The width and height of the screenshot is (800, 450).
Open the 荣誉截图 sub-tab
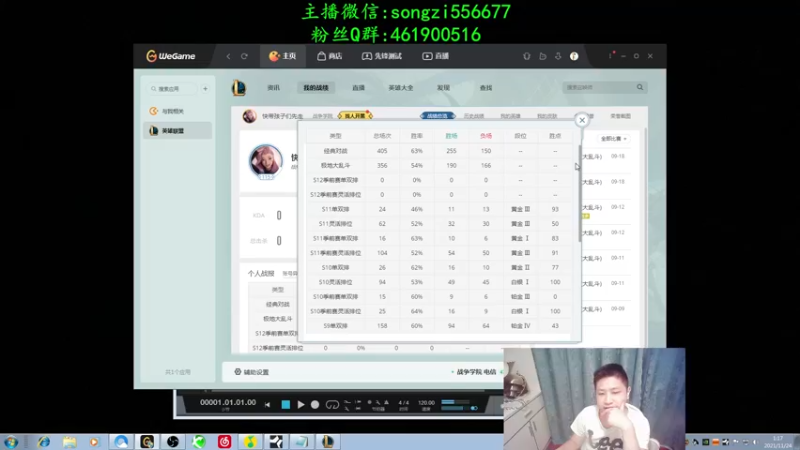pyautogui.click(x=620, y=116)
